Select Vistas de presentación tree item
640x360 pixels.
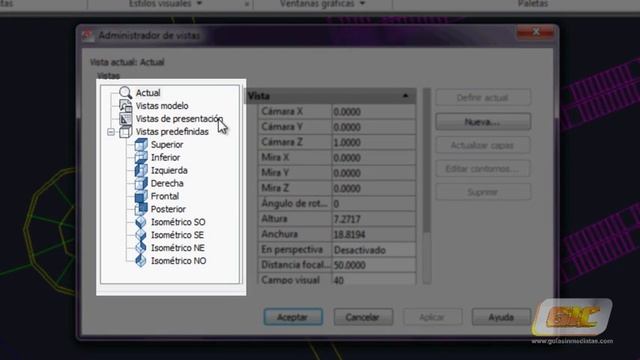tap(179, 119)
